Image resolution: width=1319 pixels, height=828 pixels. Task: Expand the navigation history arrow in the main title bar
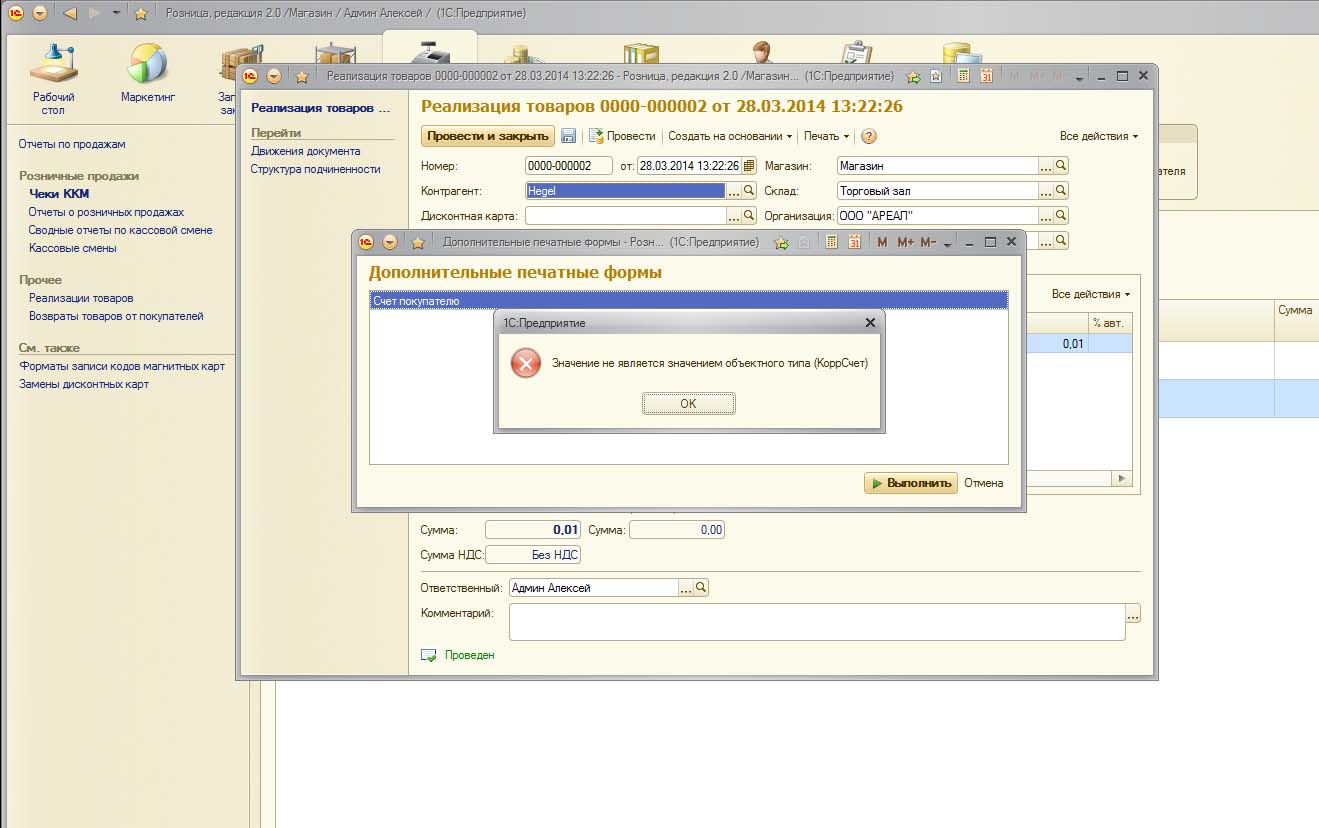[x=116, y=13]
